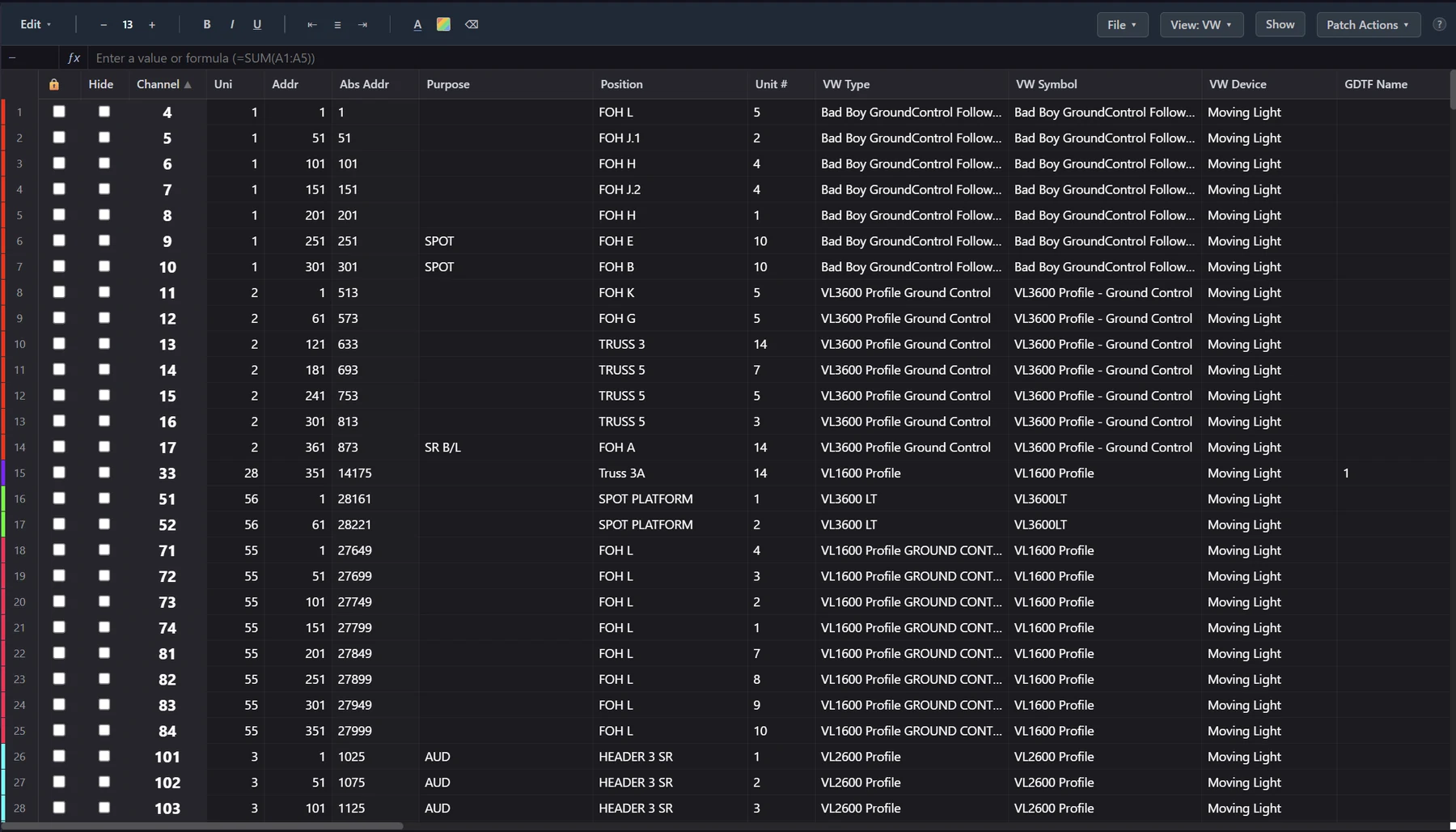Toggle lock checkbox for channel 71
The height and width of the screenshot is (832, 1456).
[59, 550]
